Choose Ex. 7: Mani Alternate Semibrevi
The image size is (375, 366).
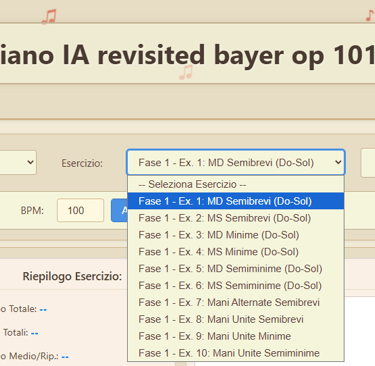236,302
